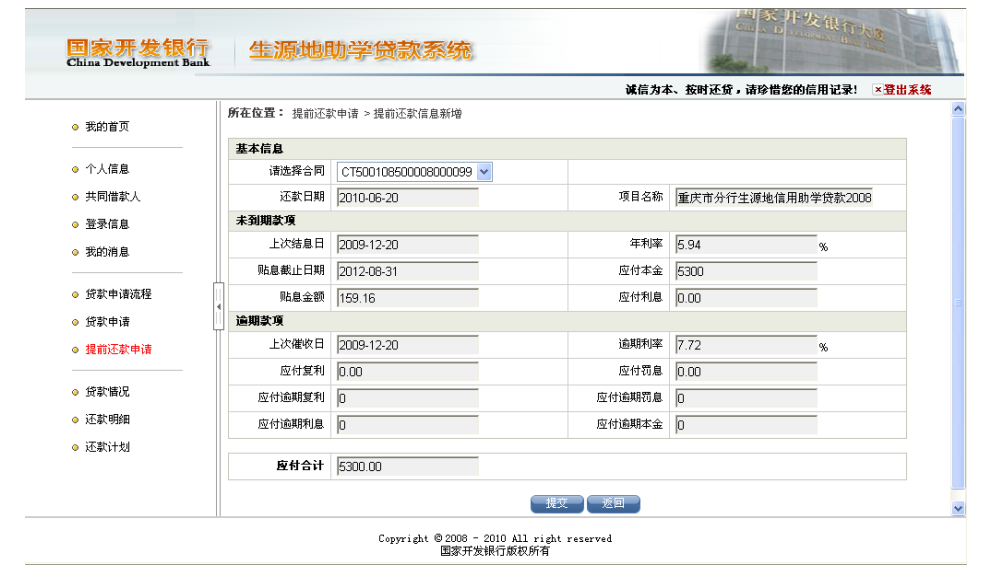Collapse the sidebar using splitter arrow
982x578 pixels.
coord(219,307)
